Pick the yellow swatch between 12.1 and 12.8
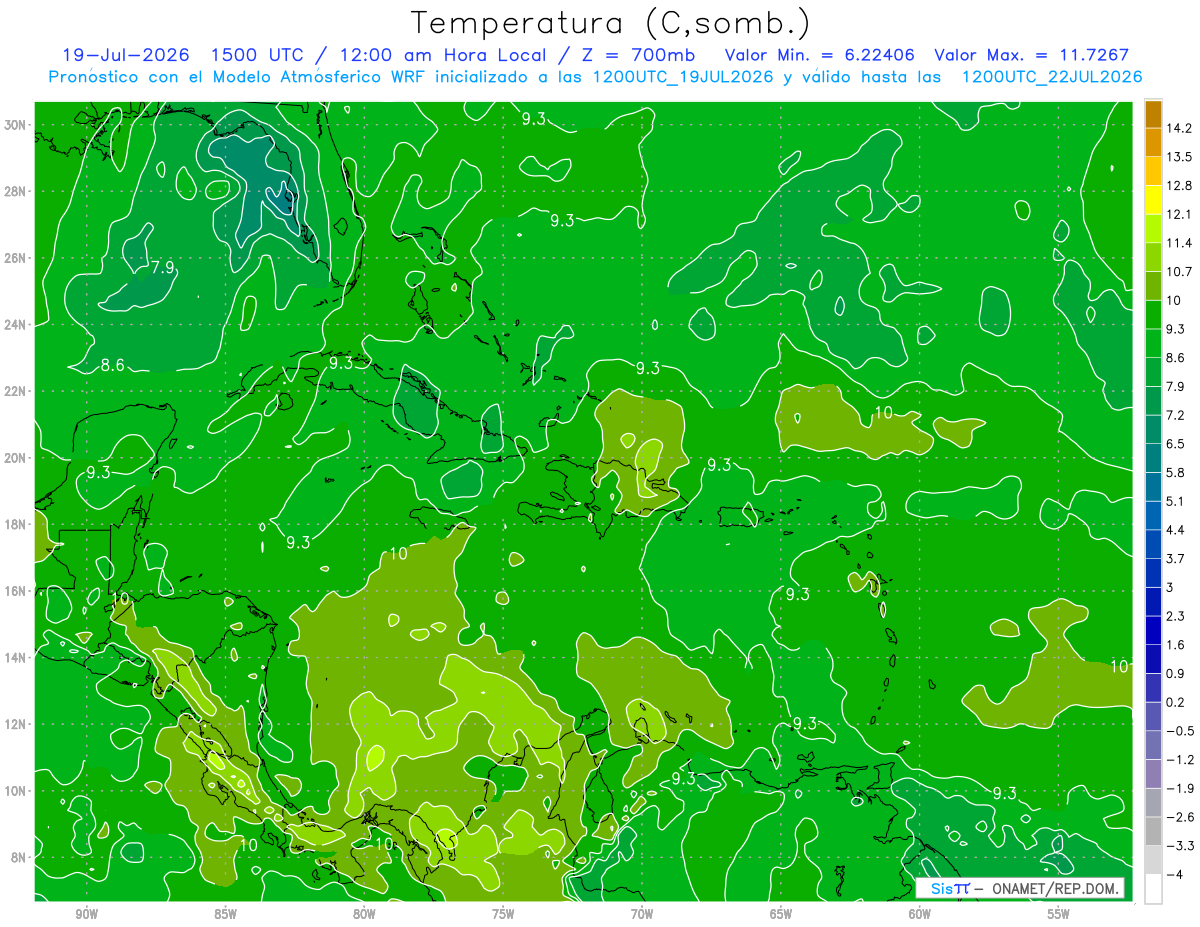The width and height of the screenshot is (1200, 927). (x=1153, y=200)
